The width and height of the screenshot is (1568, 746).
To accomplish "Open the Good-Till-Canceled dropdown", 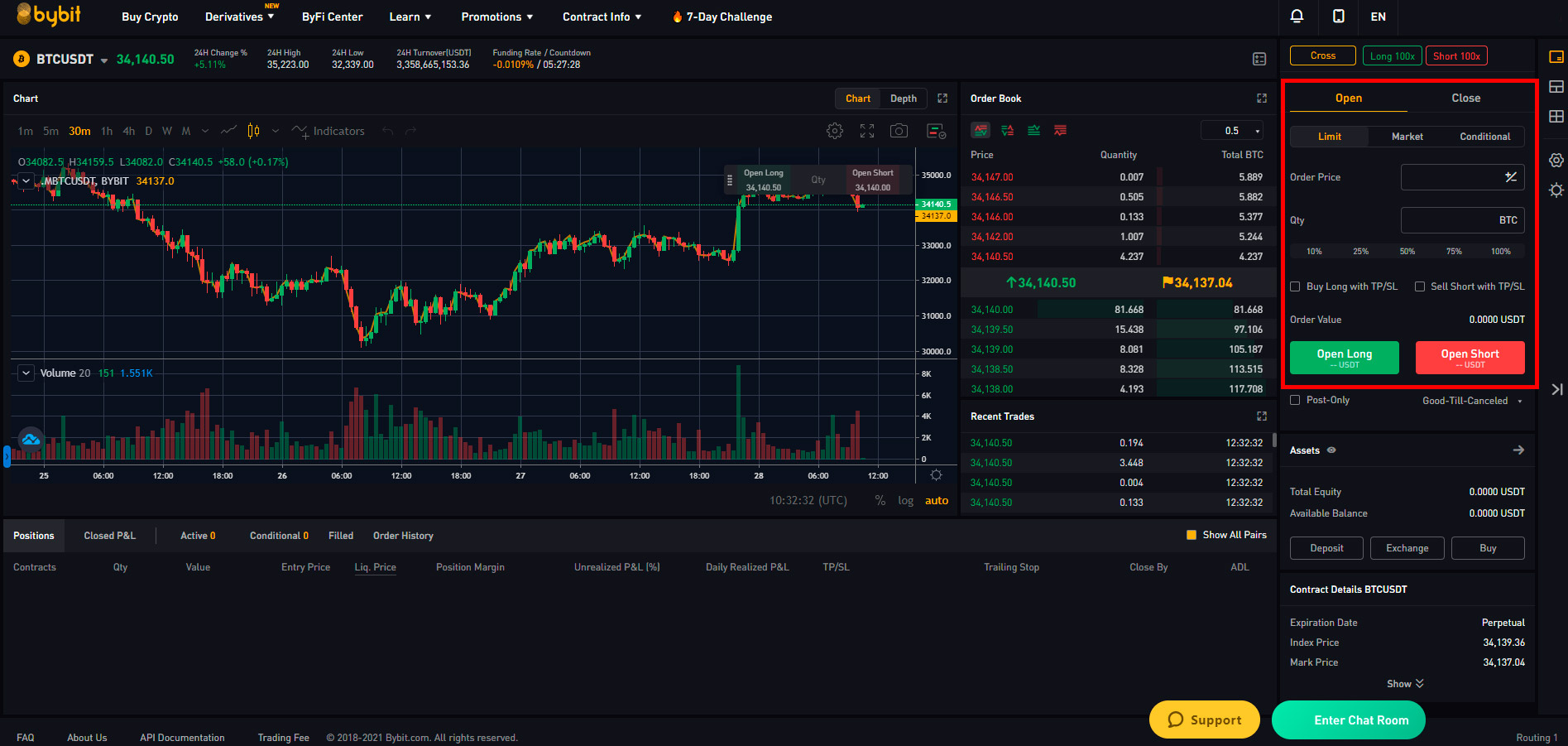I will 1472,401.
